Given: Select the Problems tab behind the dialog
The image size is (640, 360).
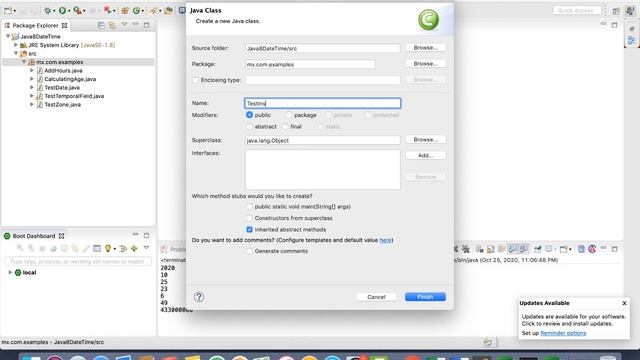Looking at the screenshot, I should [173, 249].
